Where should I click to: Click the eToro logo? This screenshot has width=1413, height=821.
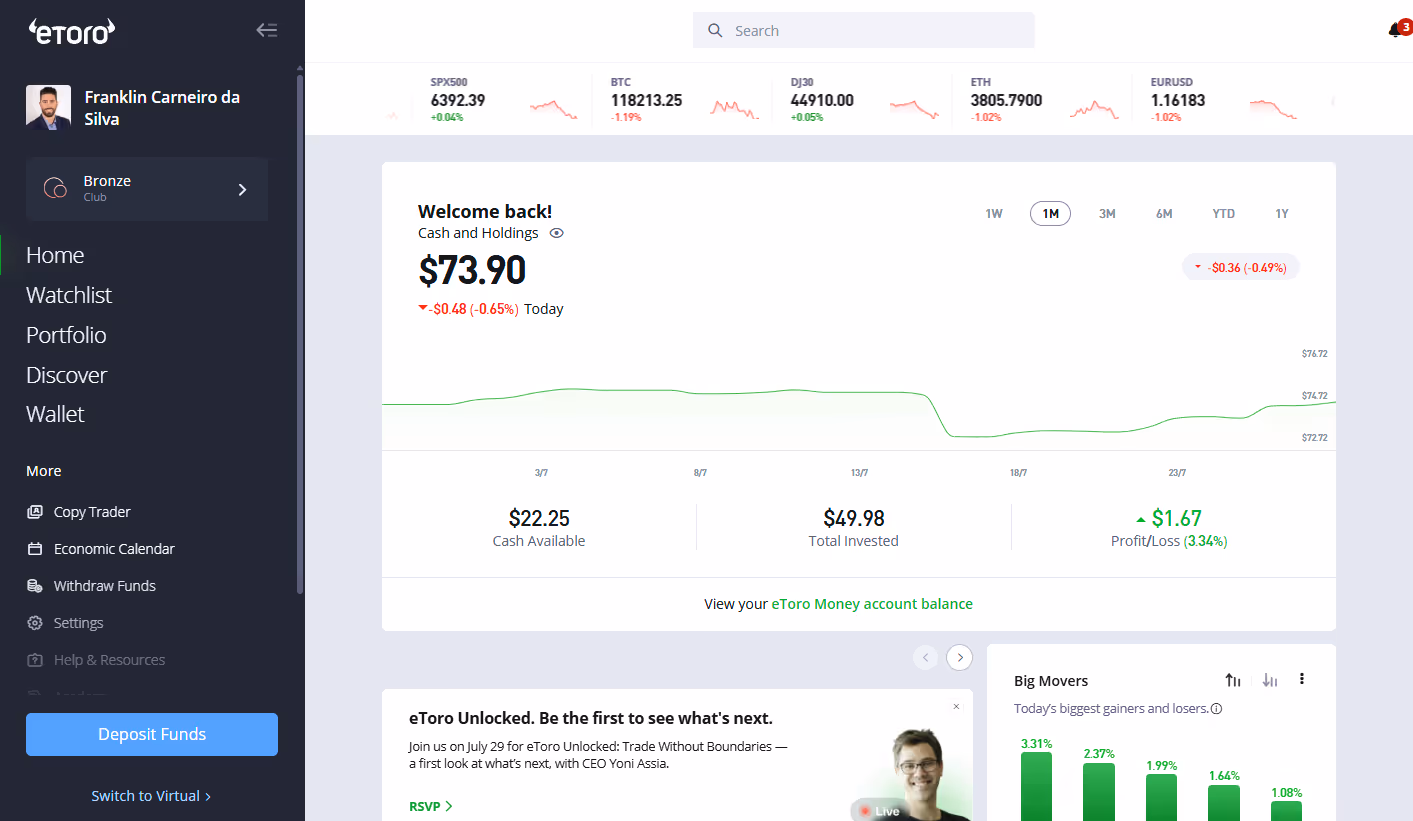[71, 31]
